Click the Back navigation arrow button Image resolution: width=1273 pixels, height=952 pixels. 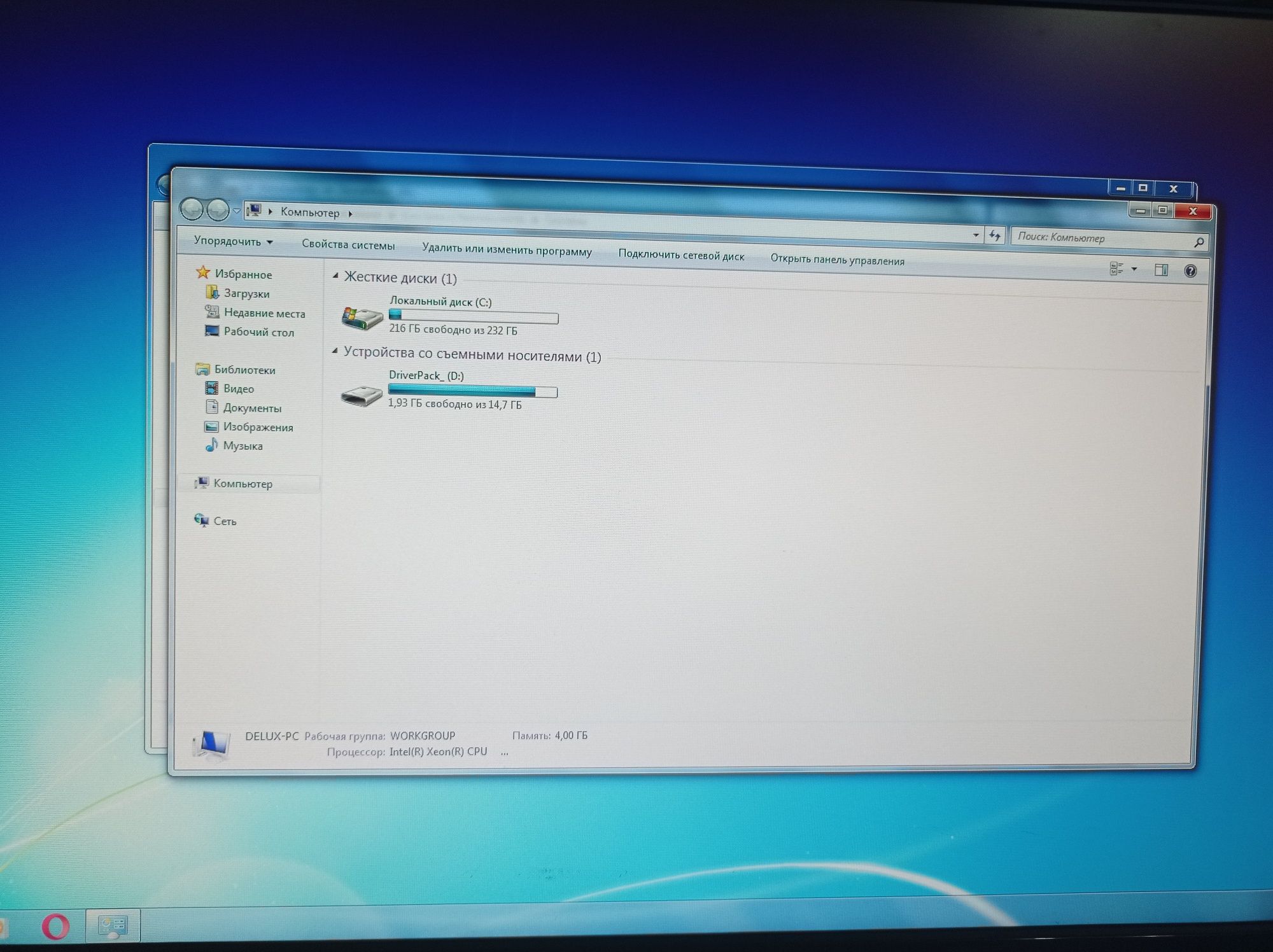point(192,208)
